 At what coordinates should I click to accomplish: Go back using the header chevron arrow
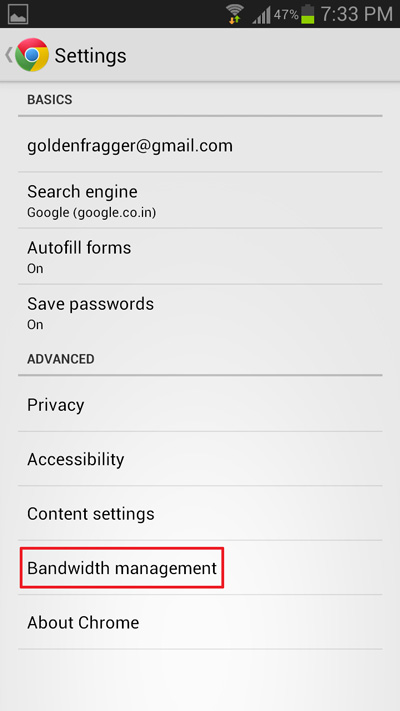click(x=9, y=55)
